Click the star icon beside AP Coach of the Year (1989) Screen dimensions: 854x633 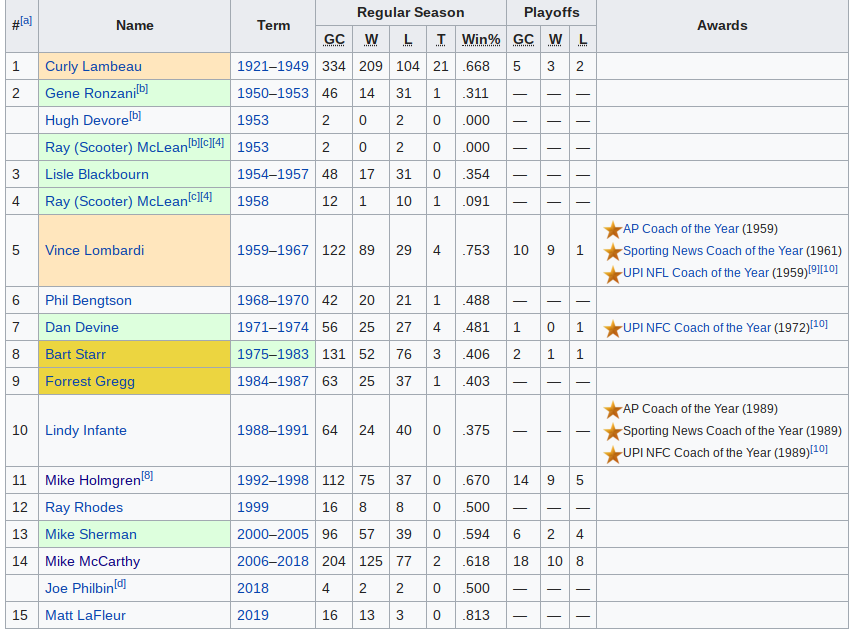pyautogui.click(x=613, y=410)
